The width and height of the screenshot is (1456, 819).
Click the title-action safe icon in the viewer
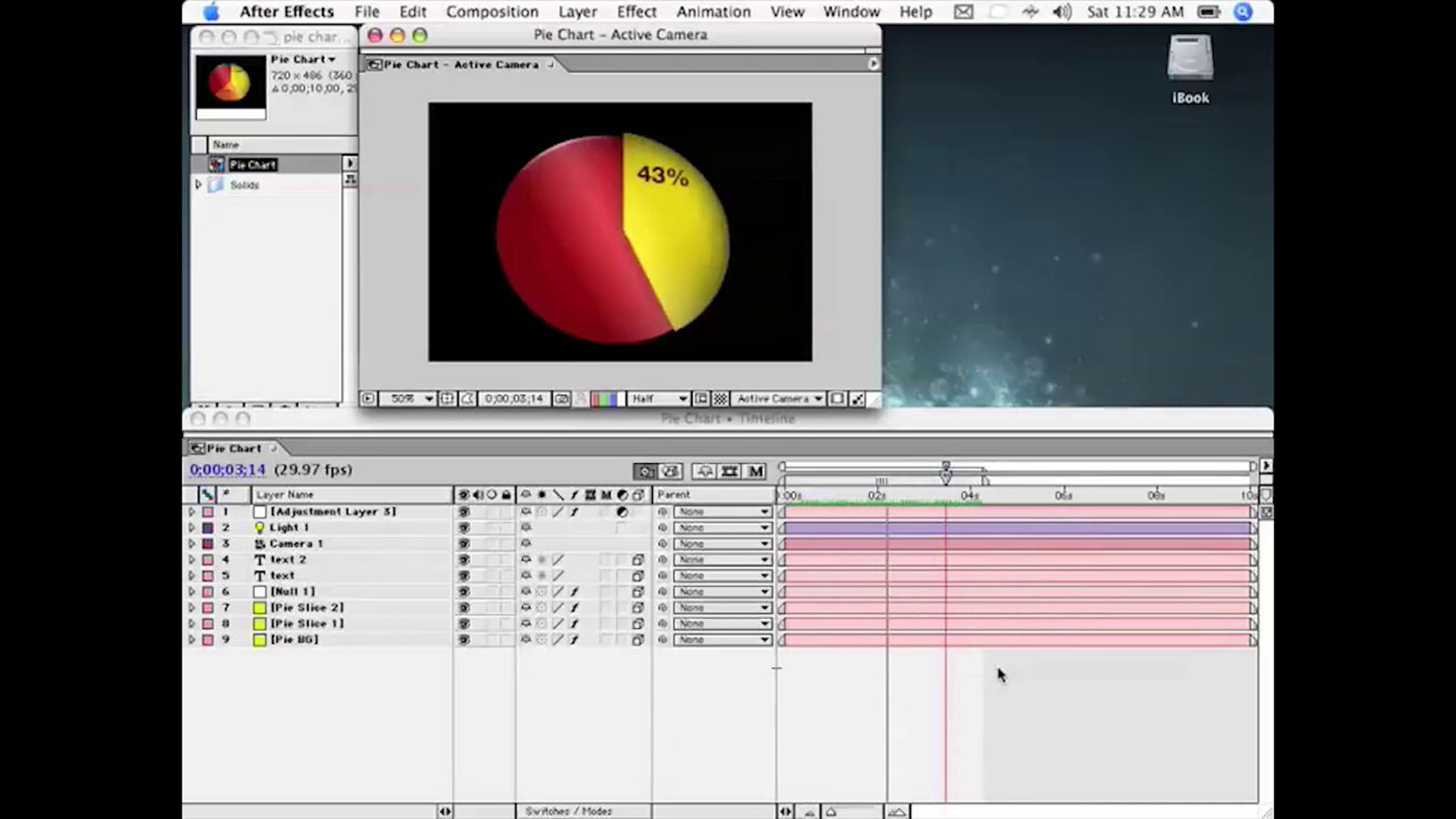[447, 399]
